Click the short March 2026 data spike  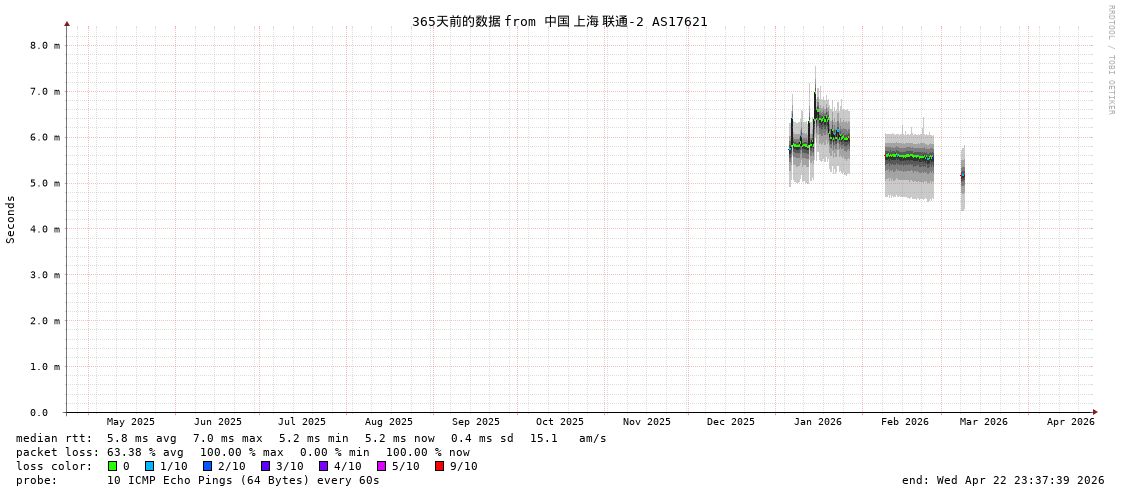point(962,177)
